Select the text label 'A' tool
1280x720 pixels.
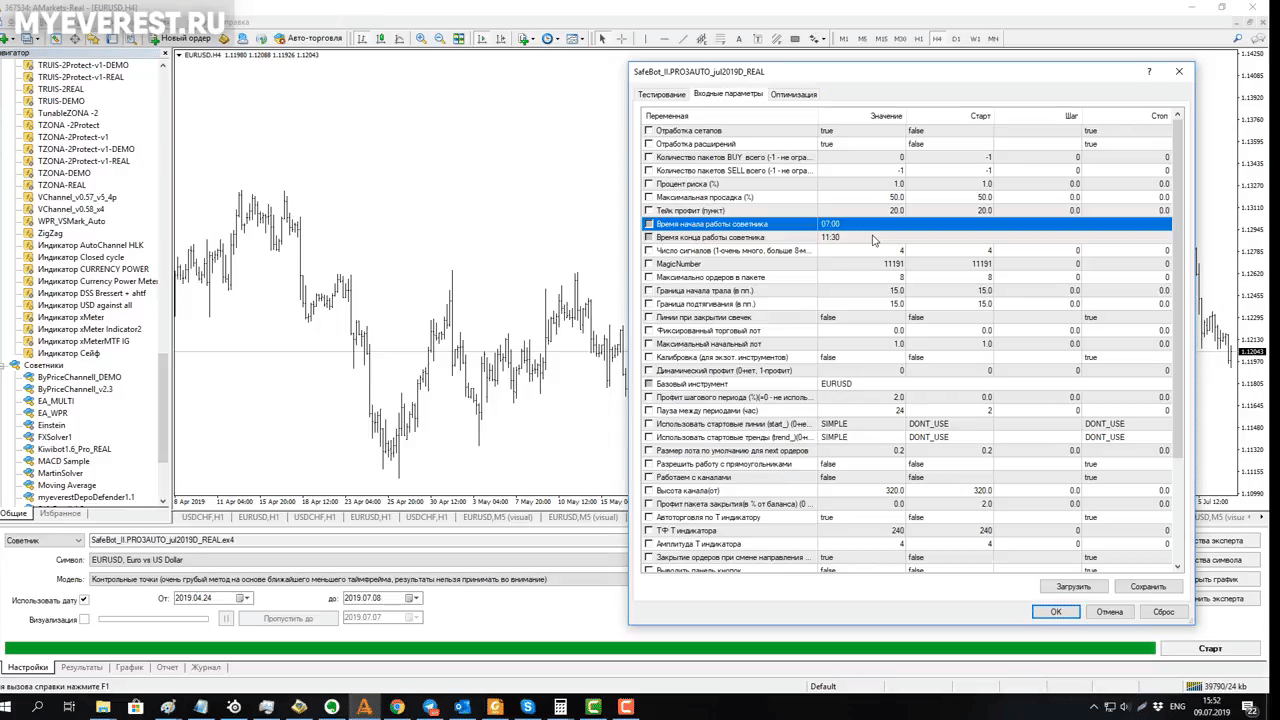tap(739, 39)
